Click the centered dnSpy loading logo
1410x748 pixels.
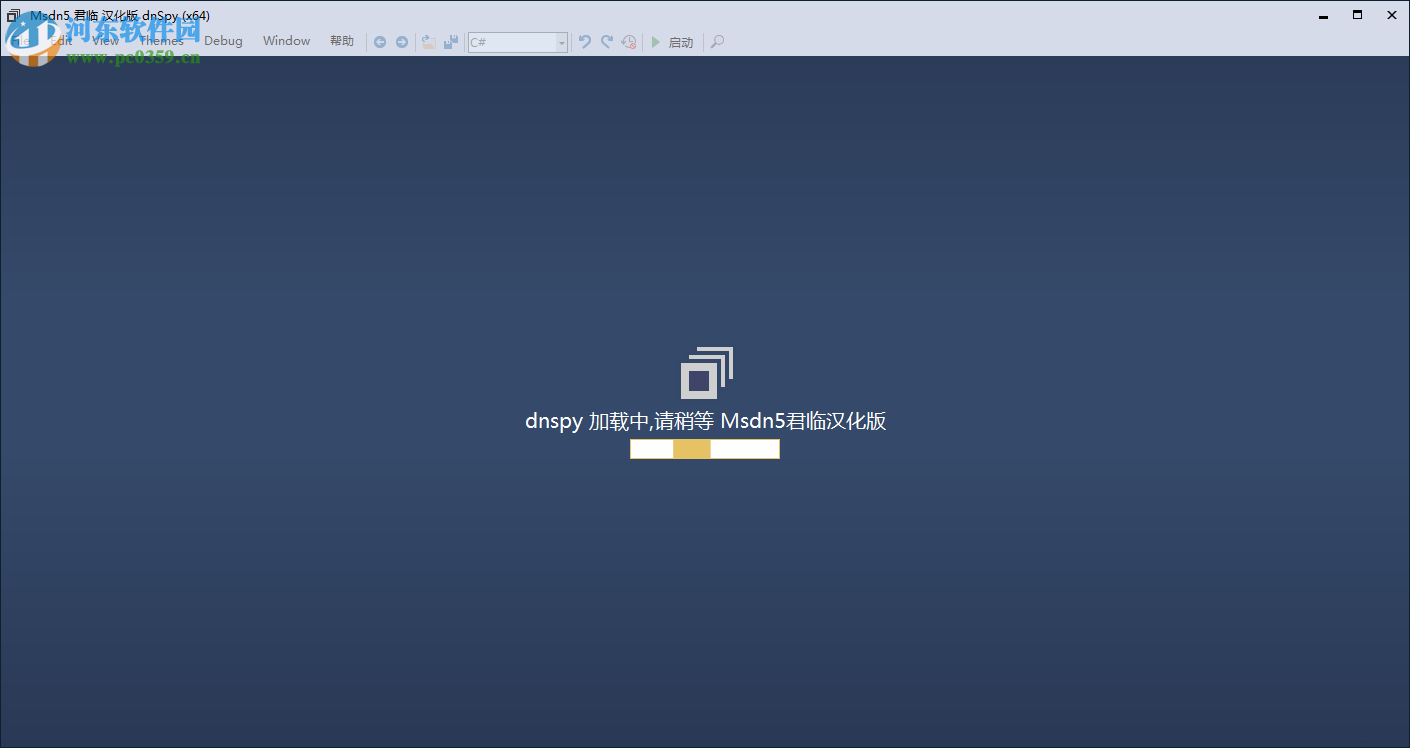click(706, 373)
